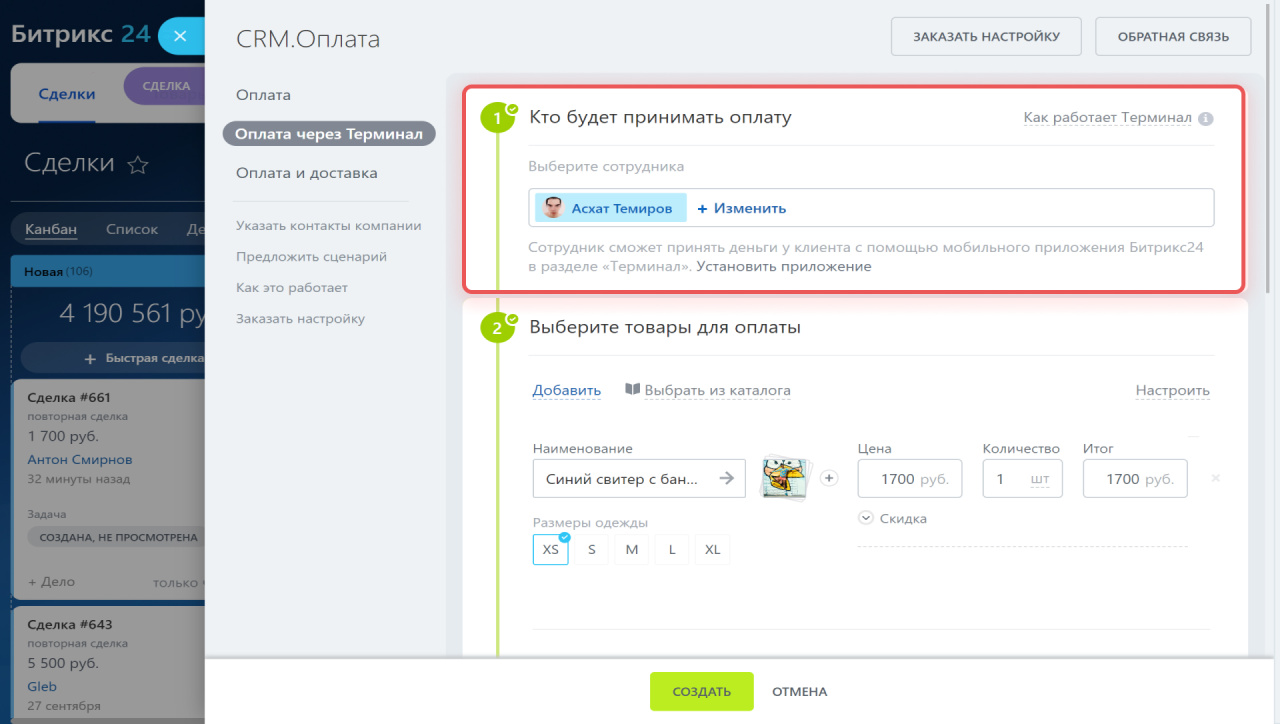Select clothing size XL

coord(712,549)
